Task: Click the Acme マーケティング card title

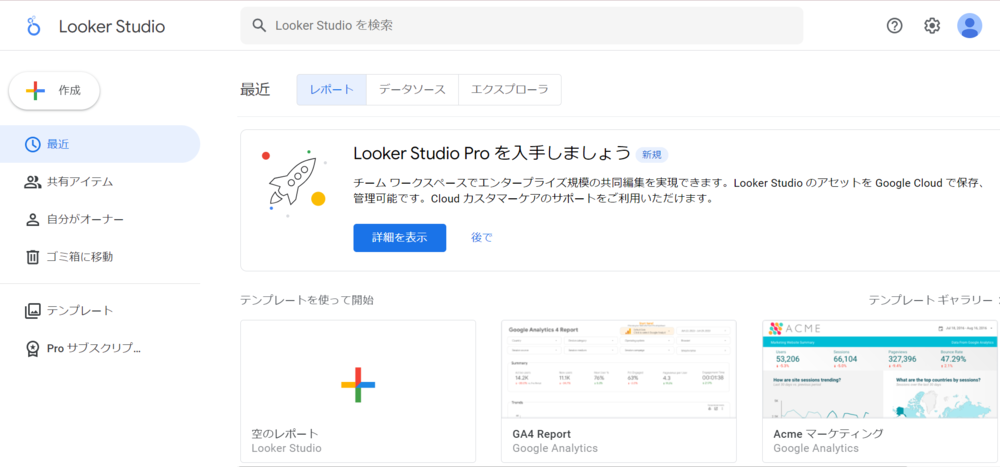Action: point(828,434)
